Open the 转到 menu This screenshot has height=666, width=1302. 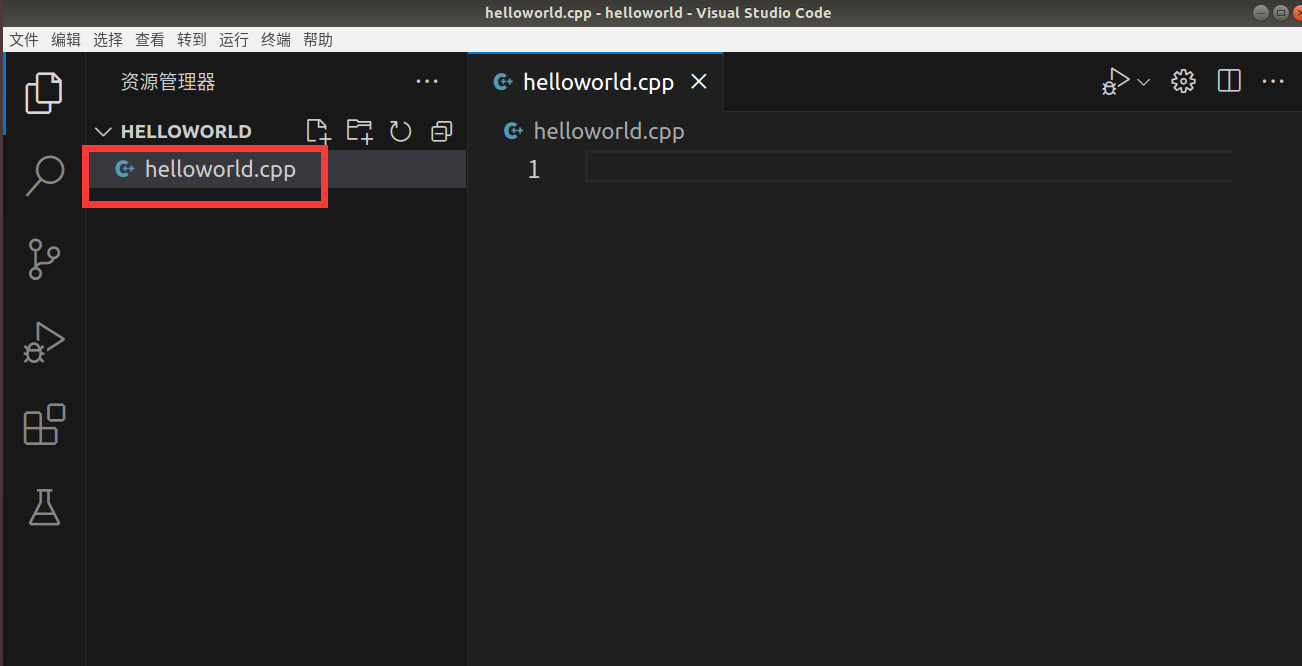click(192, 40)
